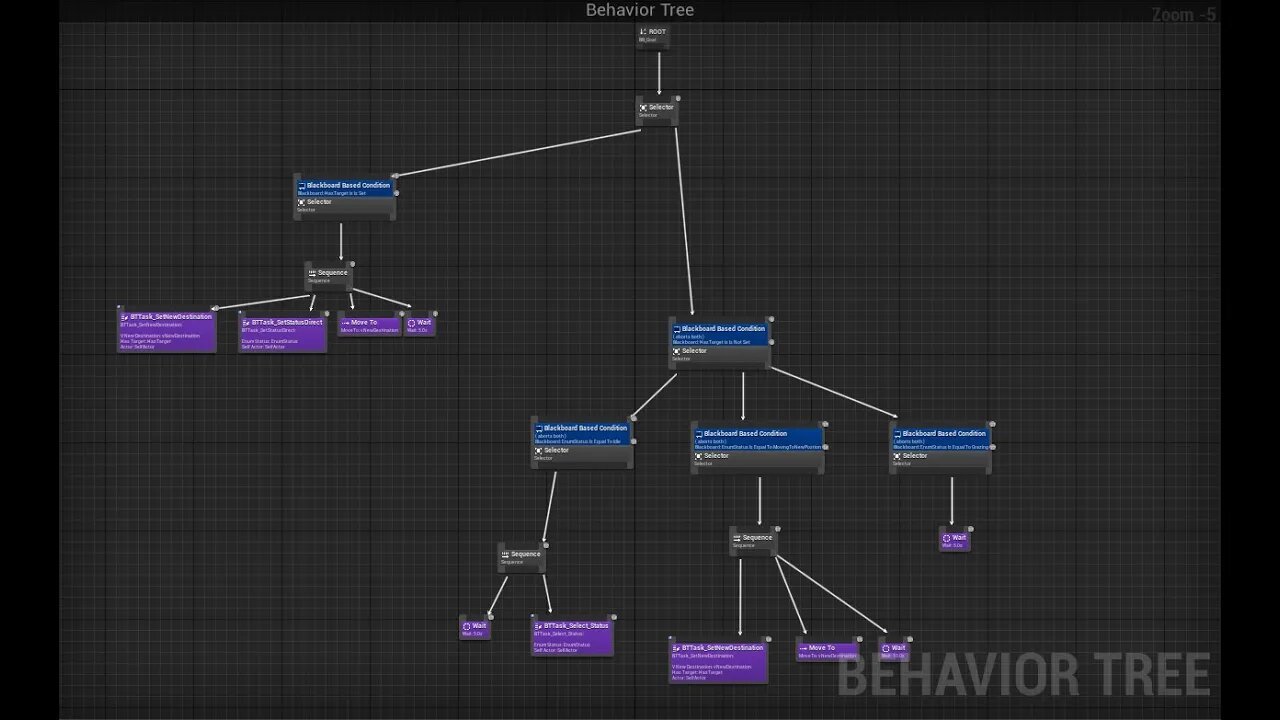Select the 'HasTarget is Is Set' Blackboard decorator
Screen dimensions: 1280x720
click(x=345, y=188)
